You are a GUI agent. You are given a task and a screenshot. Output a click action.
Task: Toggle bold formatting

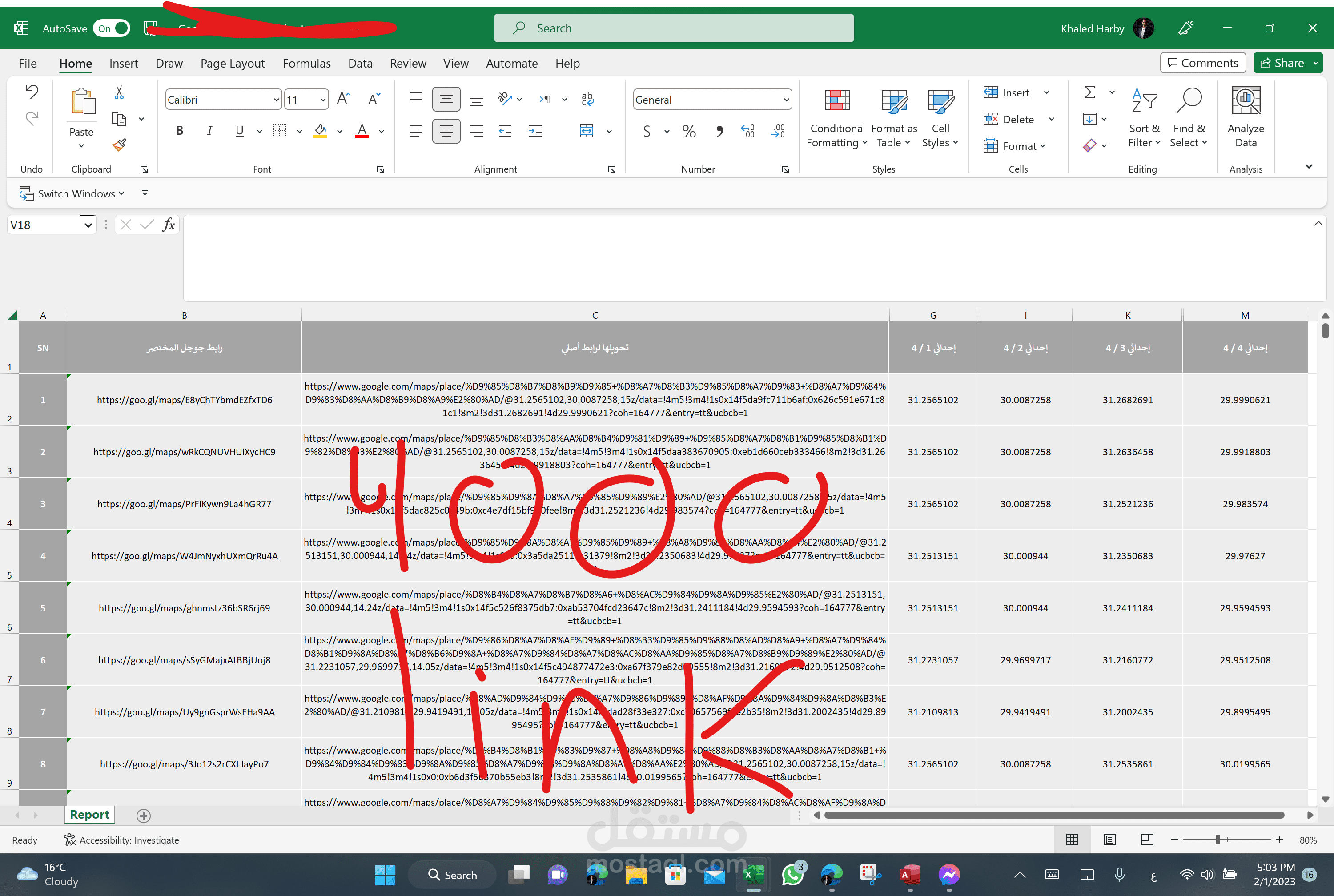pyautogui.click(x=179, y=131)
